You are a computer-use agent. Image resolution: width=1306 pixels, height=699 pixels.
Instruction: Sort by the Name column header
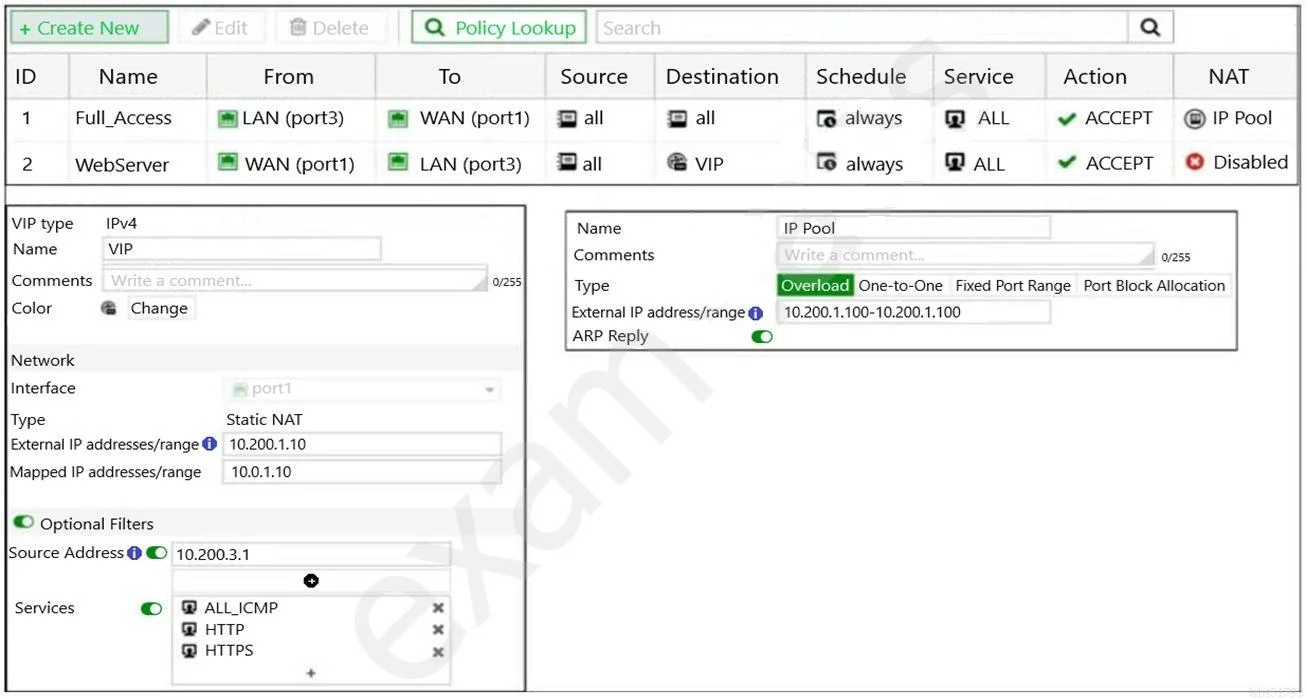128,77
